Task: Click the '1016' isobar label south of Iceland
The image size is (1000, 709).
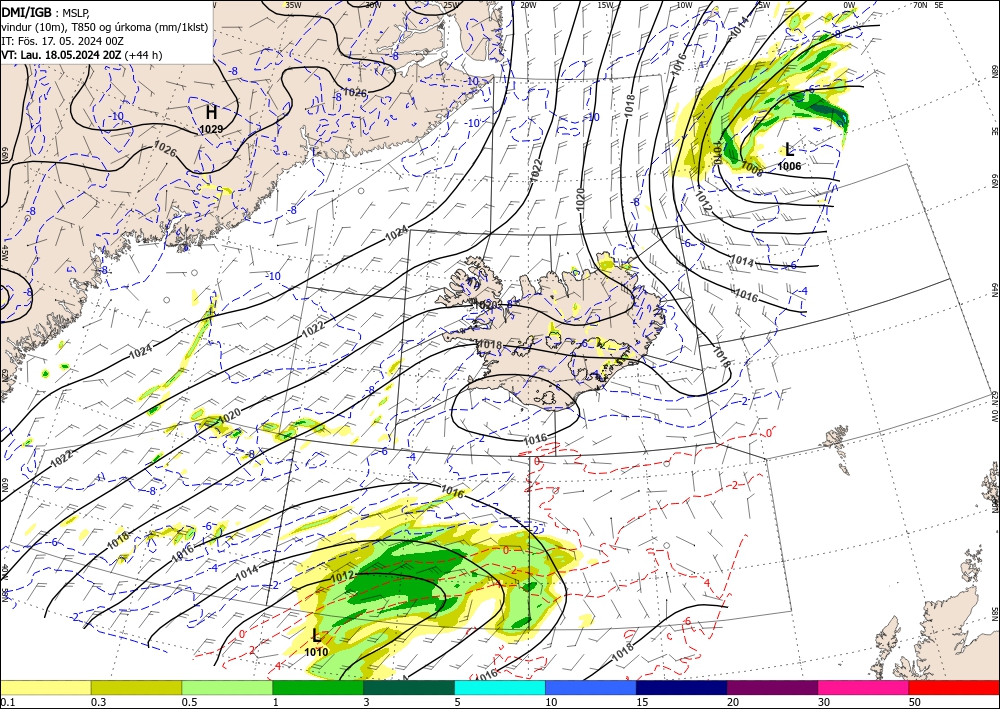Action: 535,439
